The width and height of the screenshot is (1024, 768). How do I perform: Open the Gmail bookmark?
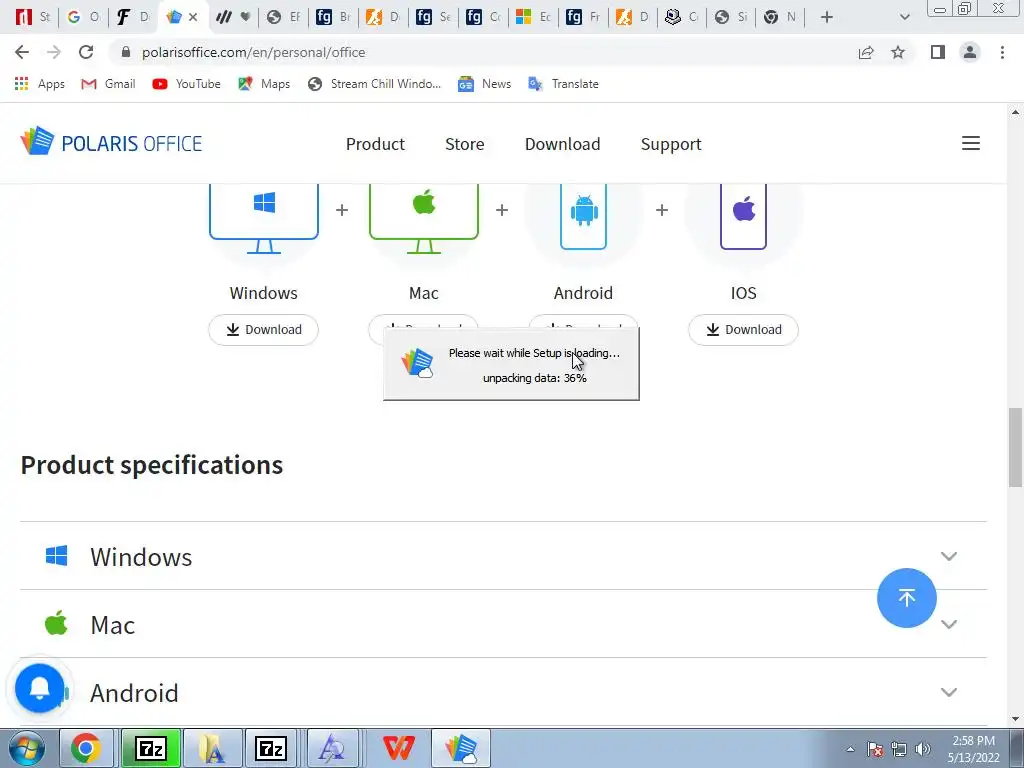(108, 84)
